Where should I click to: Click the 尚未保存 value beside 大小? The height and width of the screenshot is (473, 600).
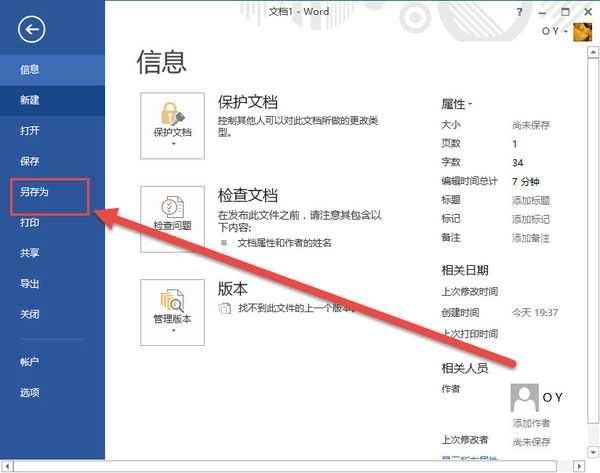point(531,125)
